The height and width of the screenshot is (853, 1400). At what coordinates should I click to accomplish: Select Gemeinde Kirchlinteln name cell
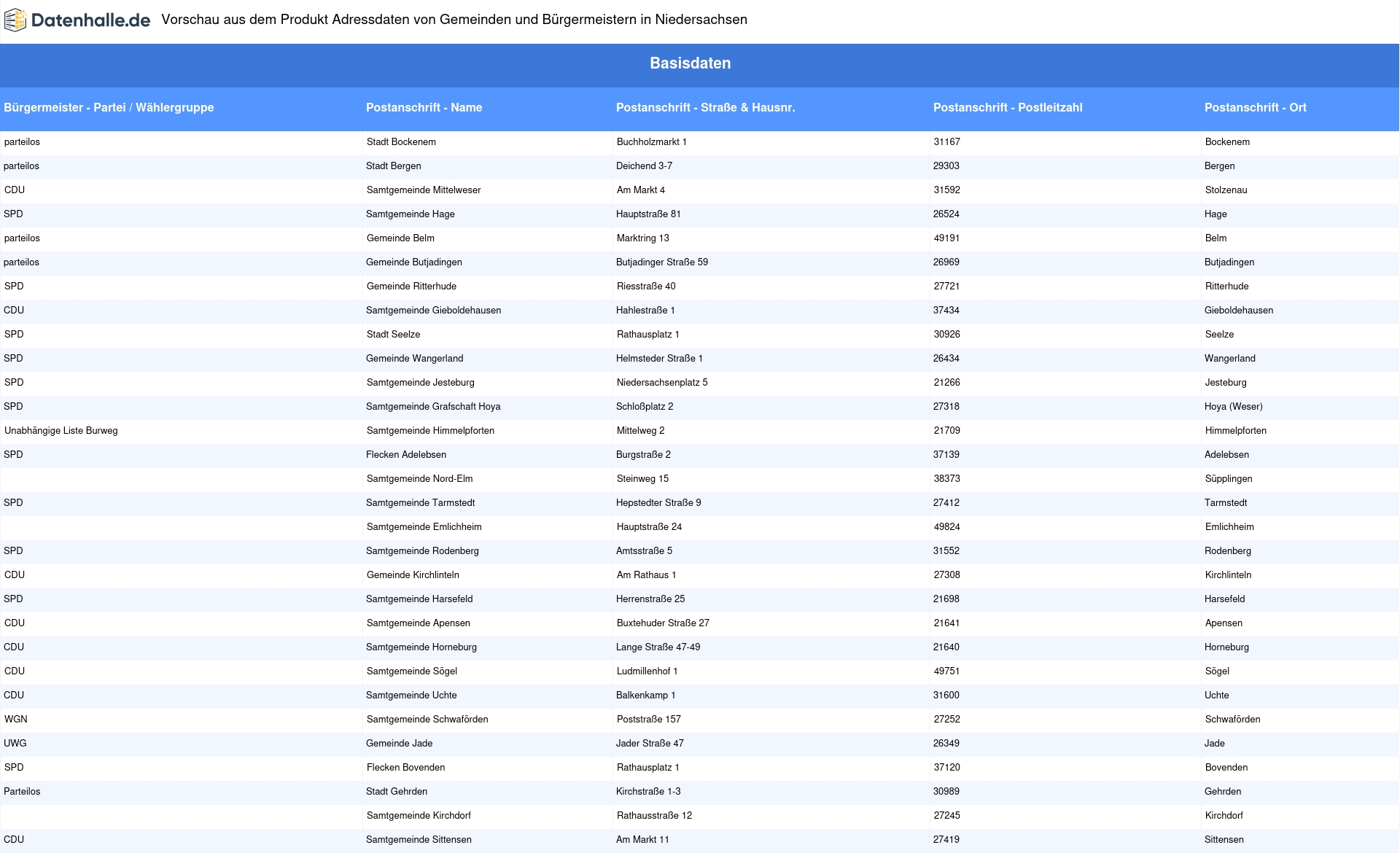(413, 575)
